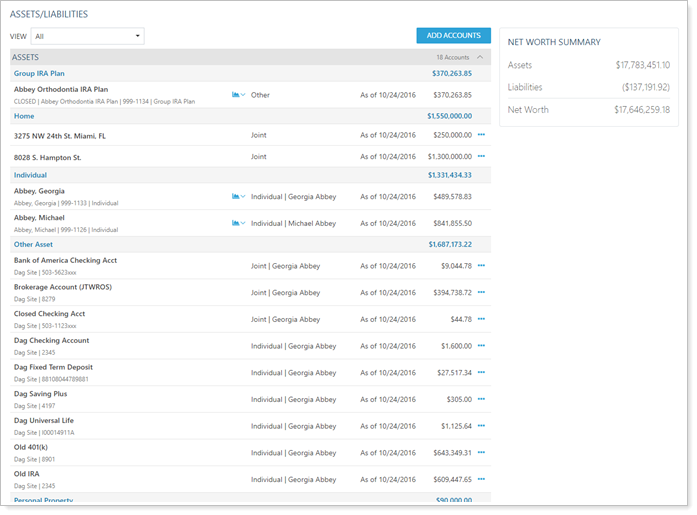Click ellipsis for Bank of America Checking Acct
Screen dimensions: 697x515
(x=481, y=266)
